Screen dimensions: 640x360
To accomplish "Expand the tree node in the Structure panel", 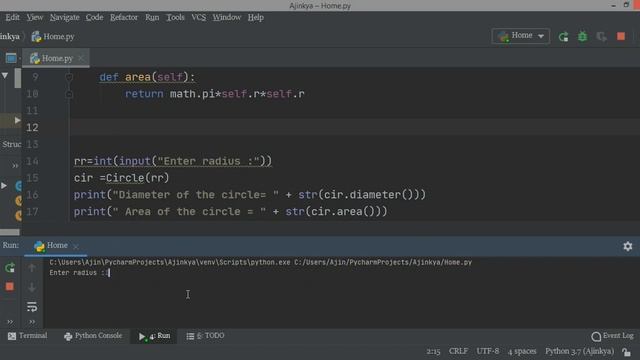I will click(x=4, y=186).
